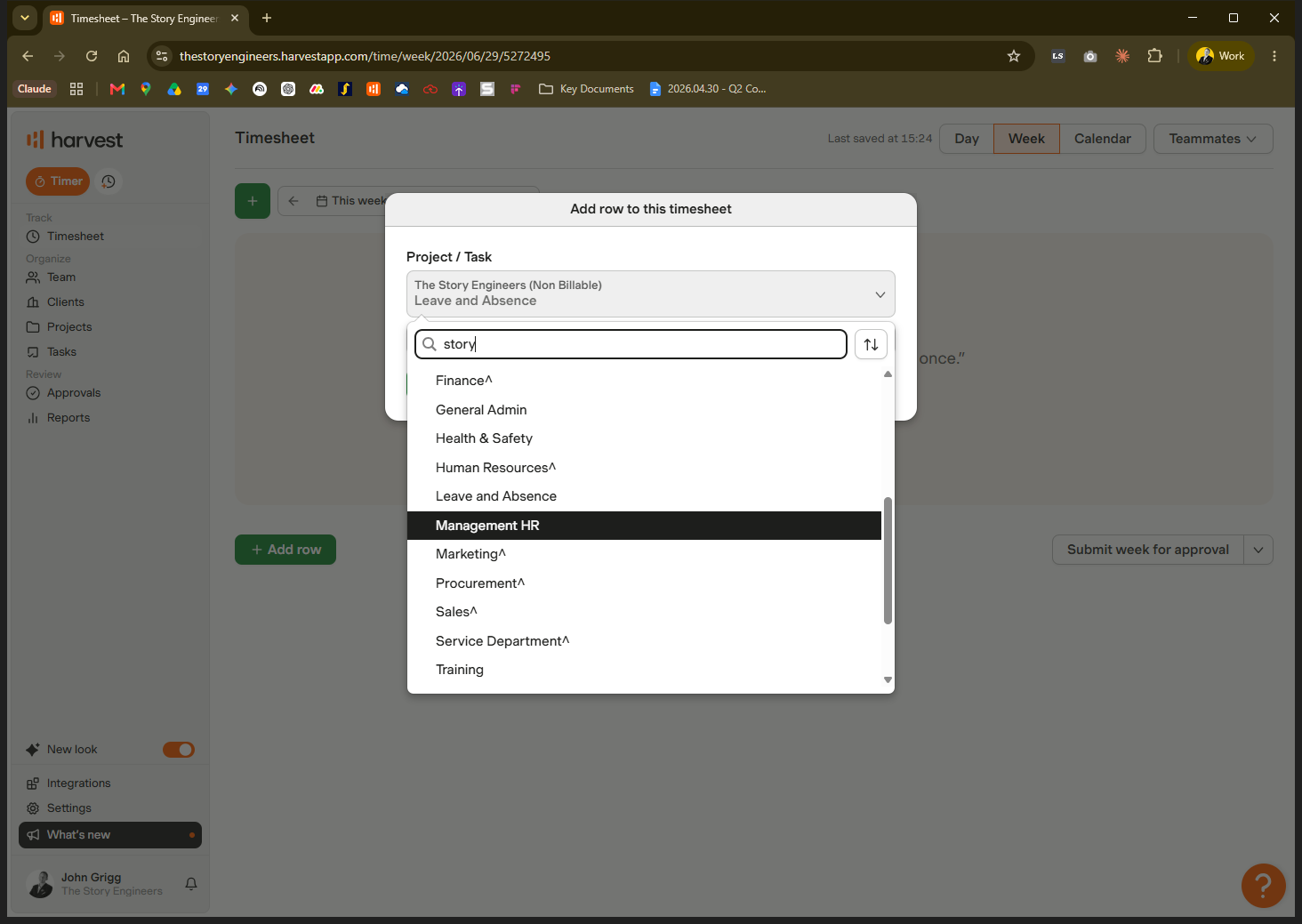Switch to Calendar view tab

pos(1102,139)
